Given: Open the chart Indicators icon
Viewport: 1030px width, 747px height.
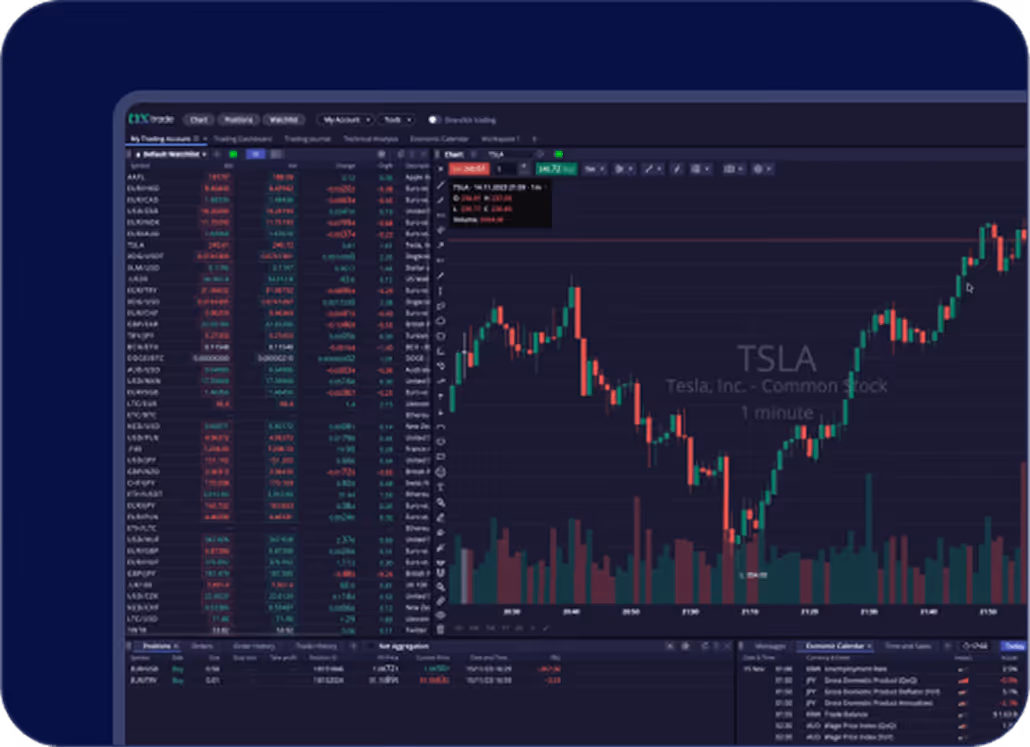Looking at the screenshot, I should tap(701, 169).
